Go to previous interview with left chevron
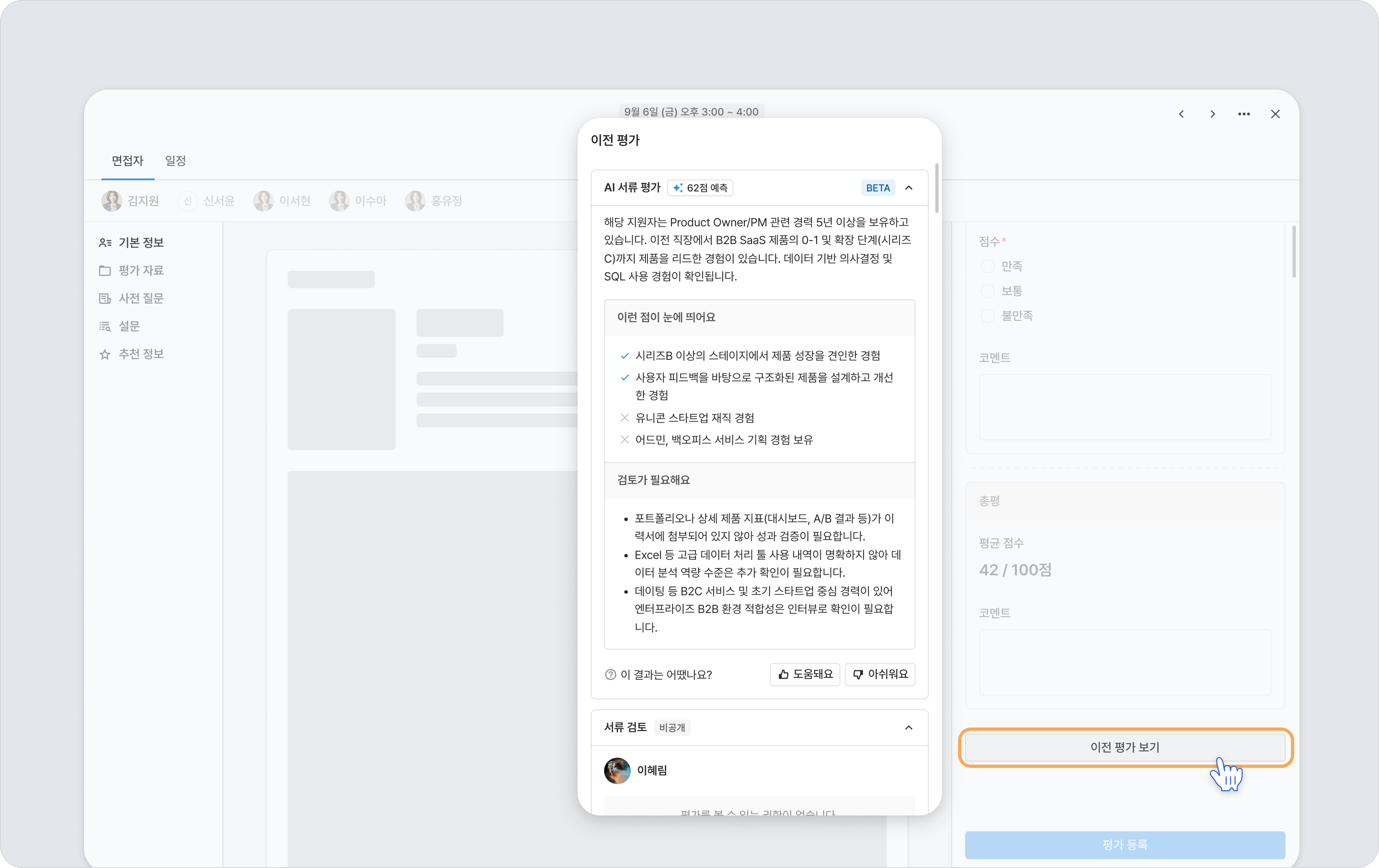The height and width of the screenshot is (868, 1379). (x=1181, y=114)
